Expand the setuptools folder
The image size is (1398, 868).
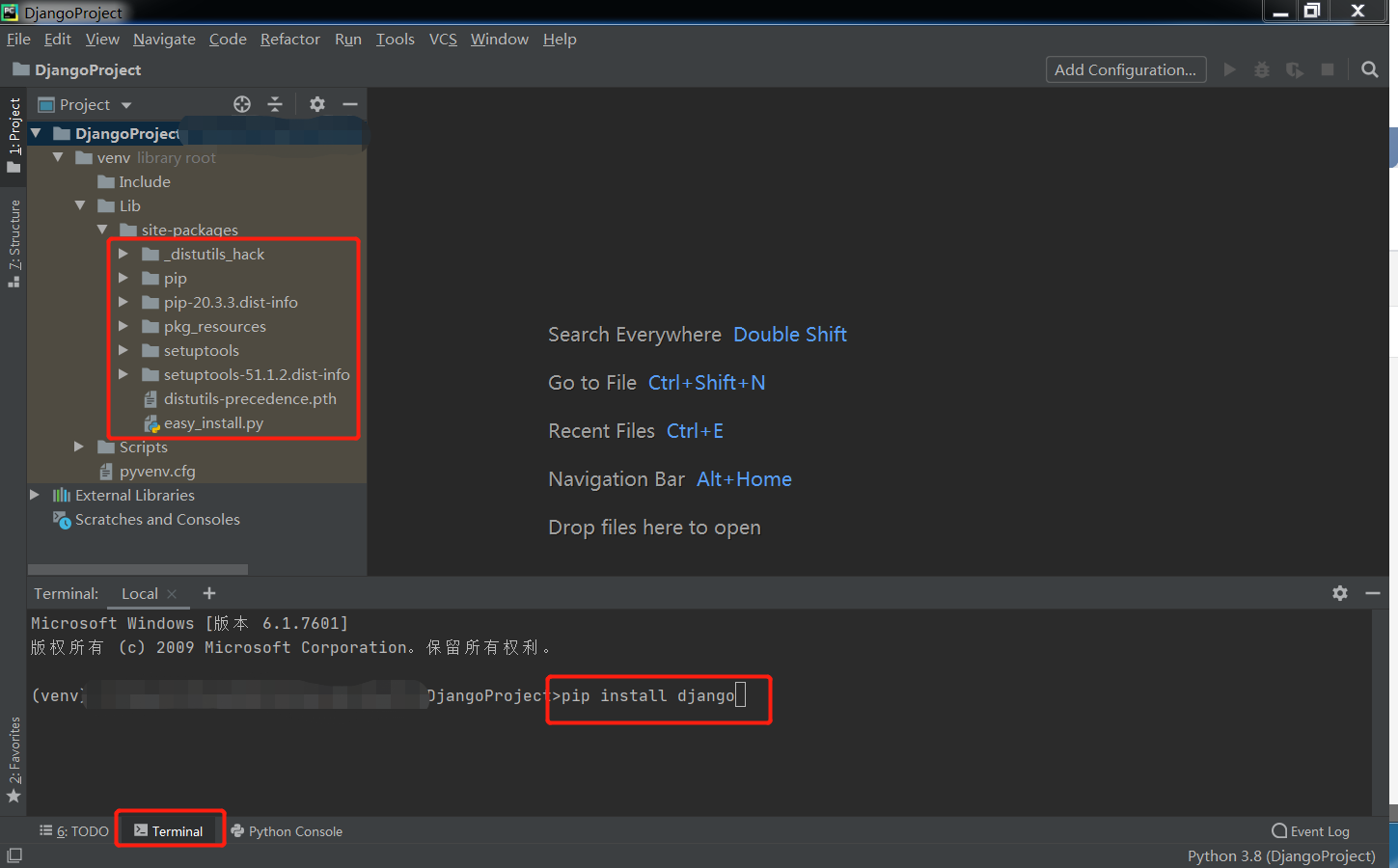point(123,350)
